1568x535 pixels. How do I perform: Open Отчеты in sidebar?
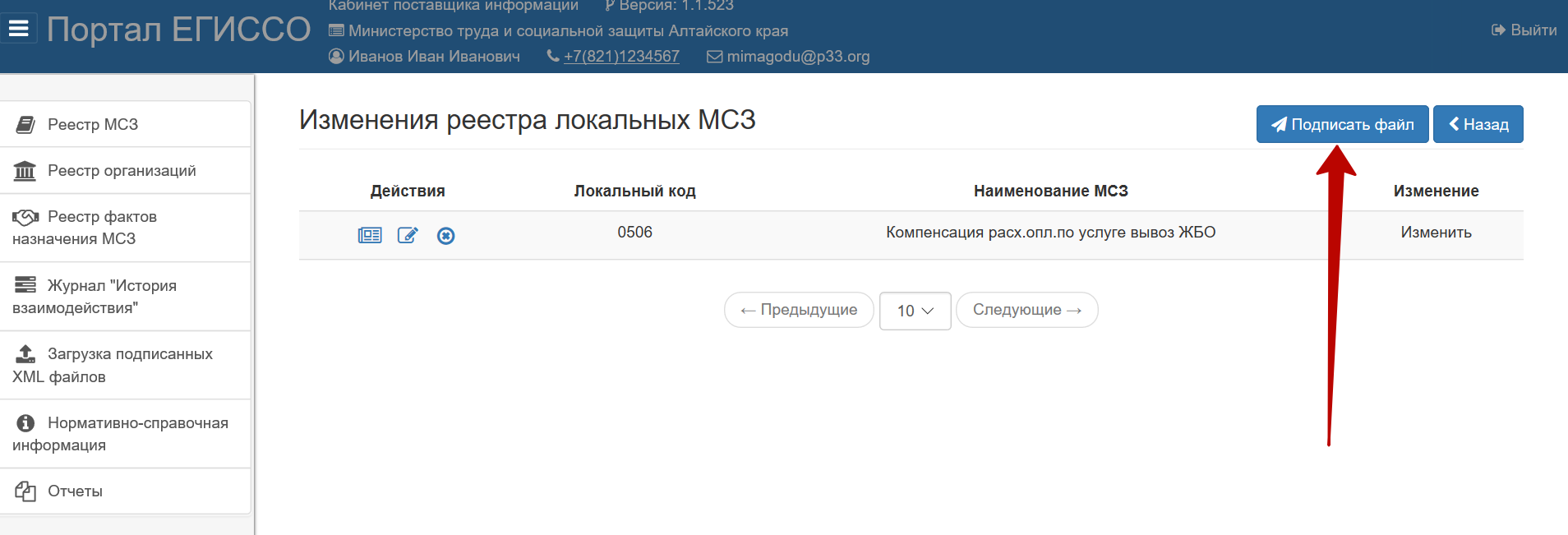click(x=125, y=491)
